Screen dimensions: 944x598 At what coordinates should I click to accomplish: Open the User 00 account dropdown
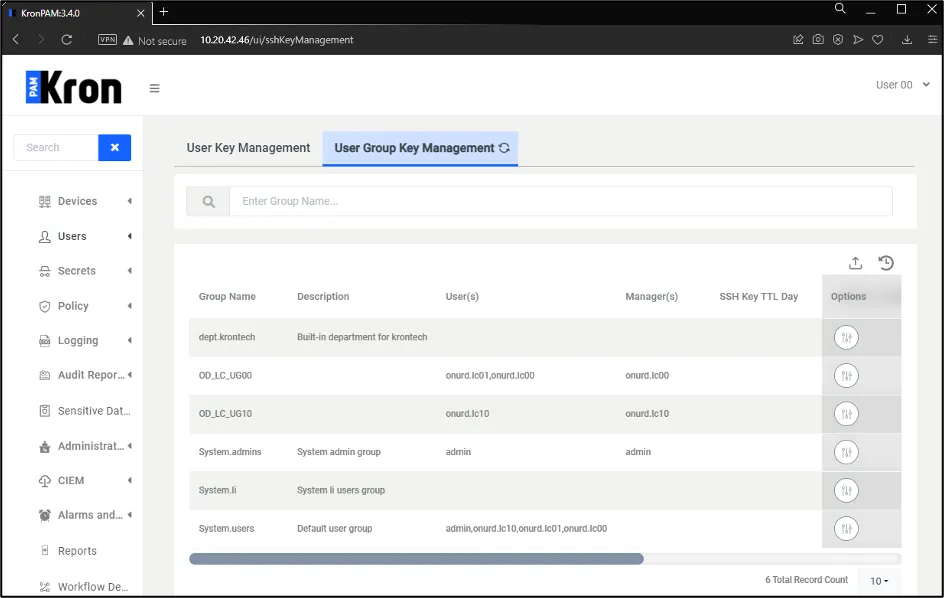pos(902,85)
